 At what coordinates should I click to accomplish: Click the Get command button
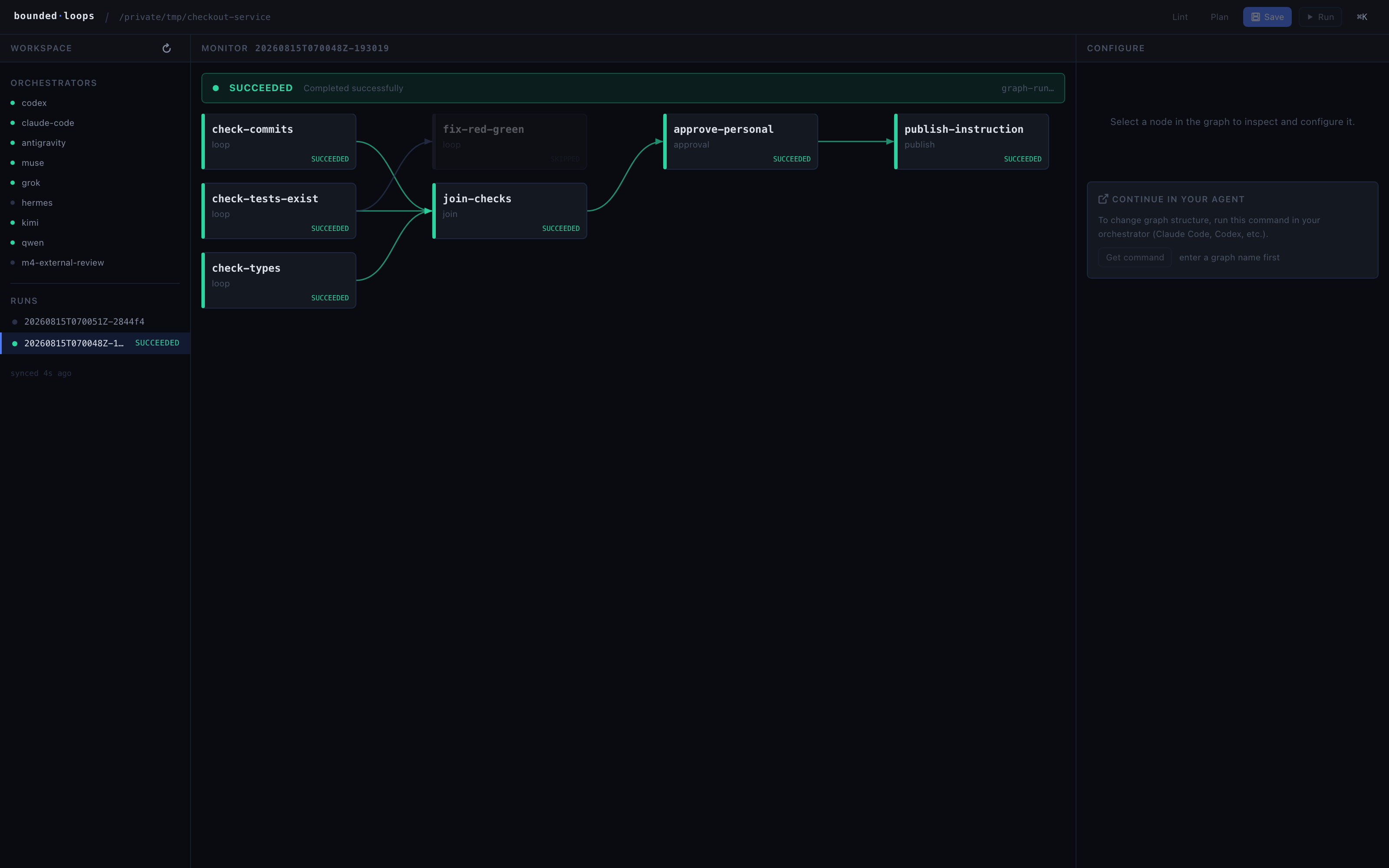(1135, 258)
